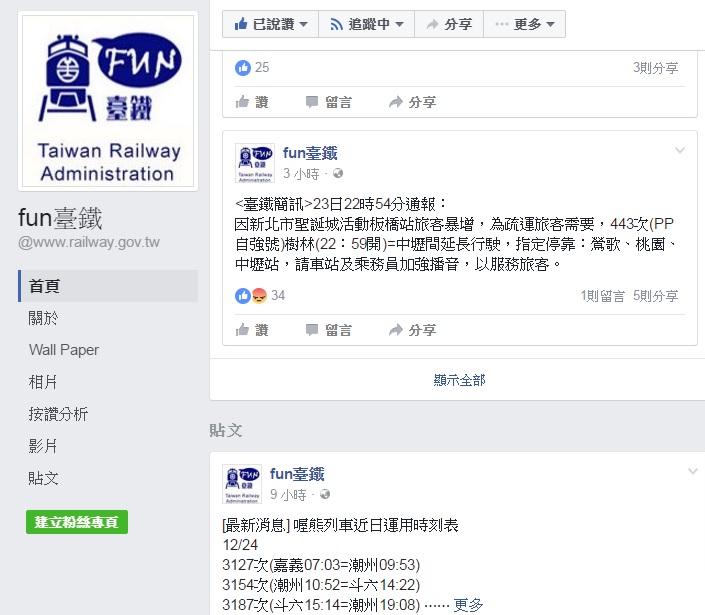Click 分享 share arrow on 臺鐵簡訊 post
This screenshot has height=615, width=705.
[412, 330]
